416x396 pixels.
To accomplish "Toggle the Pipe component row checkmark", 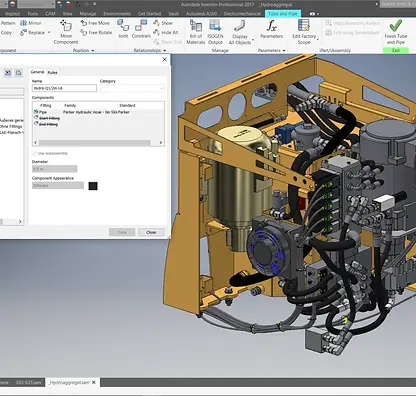I will 36,112.
